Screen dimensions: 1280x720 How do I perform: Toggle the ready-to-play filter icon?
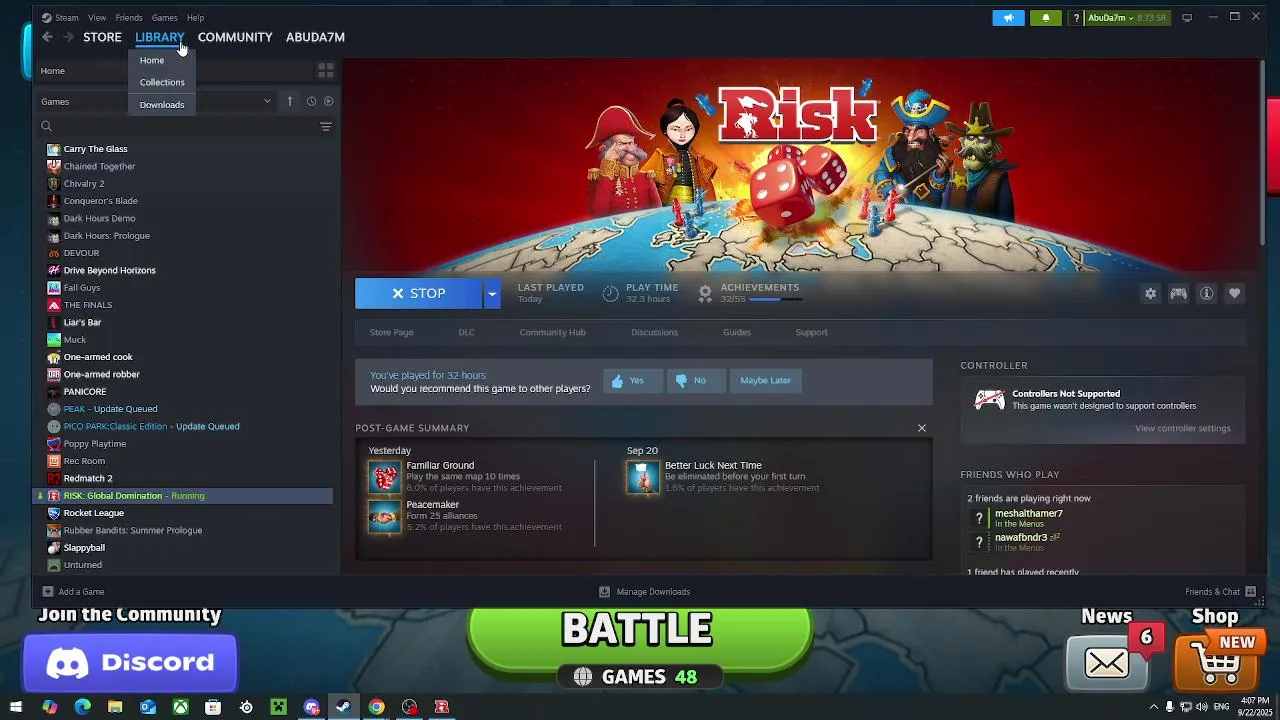(329, 101)
